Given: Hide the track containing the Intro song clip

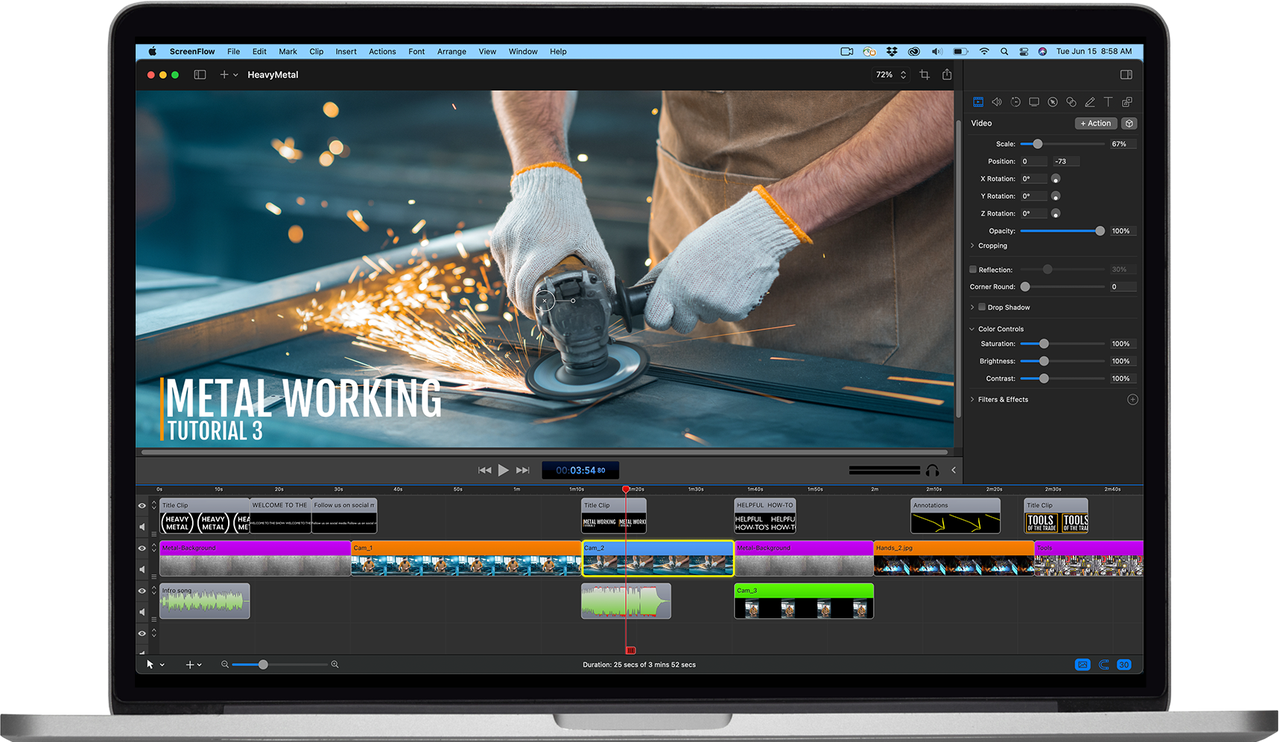Looking at the screenshot, I should (142, 590).
